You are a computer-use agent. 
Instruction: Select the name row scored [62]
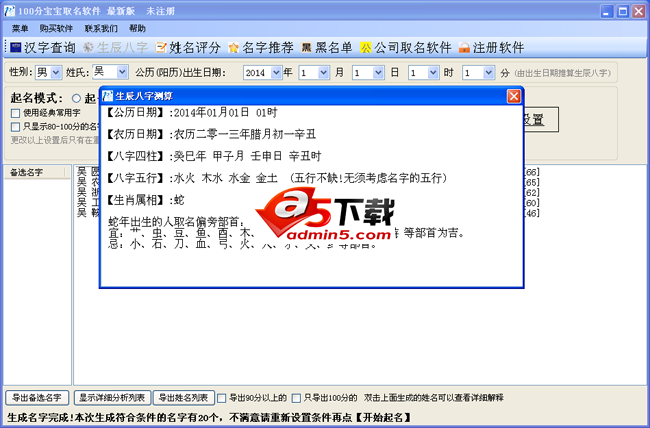click(531, 192)
